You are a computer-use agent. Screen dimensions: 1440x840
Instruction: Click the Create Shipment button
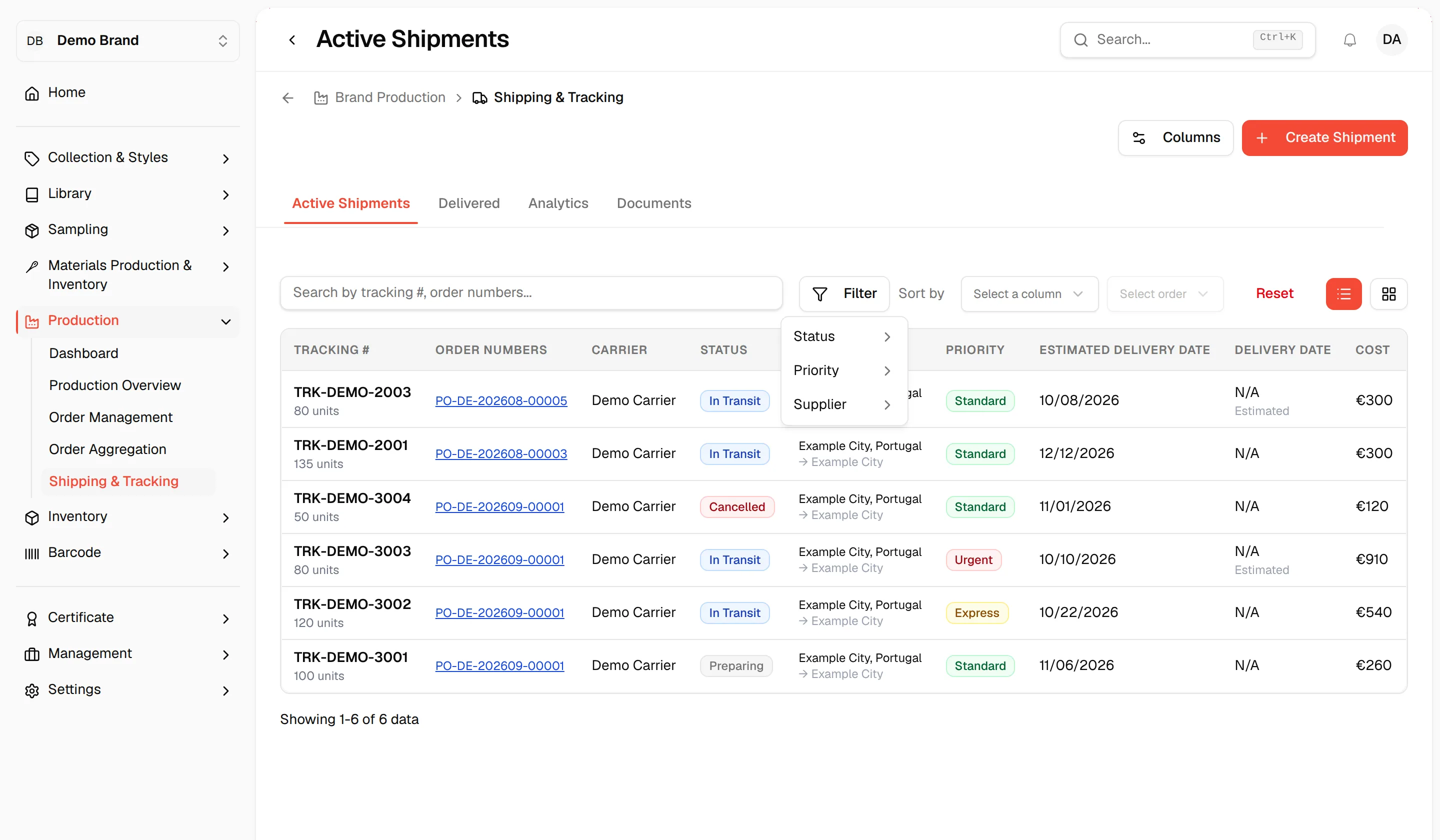click(1324, 137)
